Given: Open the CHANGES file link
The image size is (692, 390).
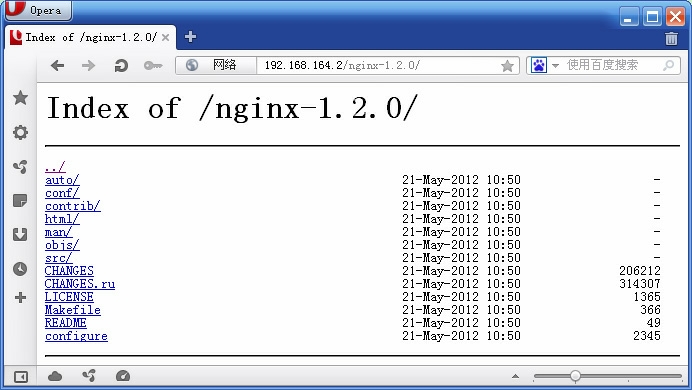Looking at the screenshot, I should pyautogui.click(x=69, y=271).
